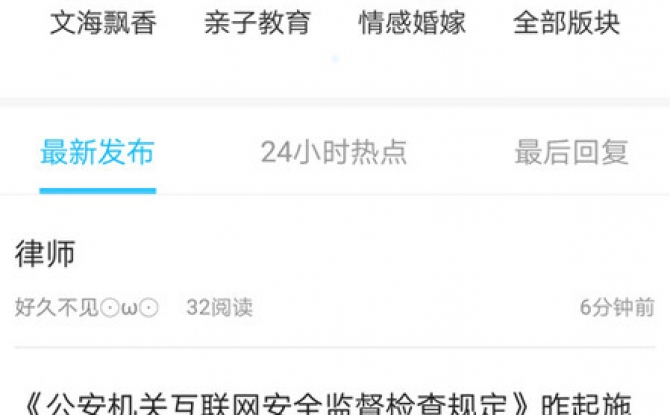670x415 pixels.
Task: Open the 情感婚嫁 forum section
Action: [x=412, y=23]
